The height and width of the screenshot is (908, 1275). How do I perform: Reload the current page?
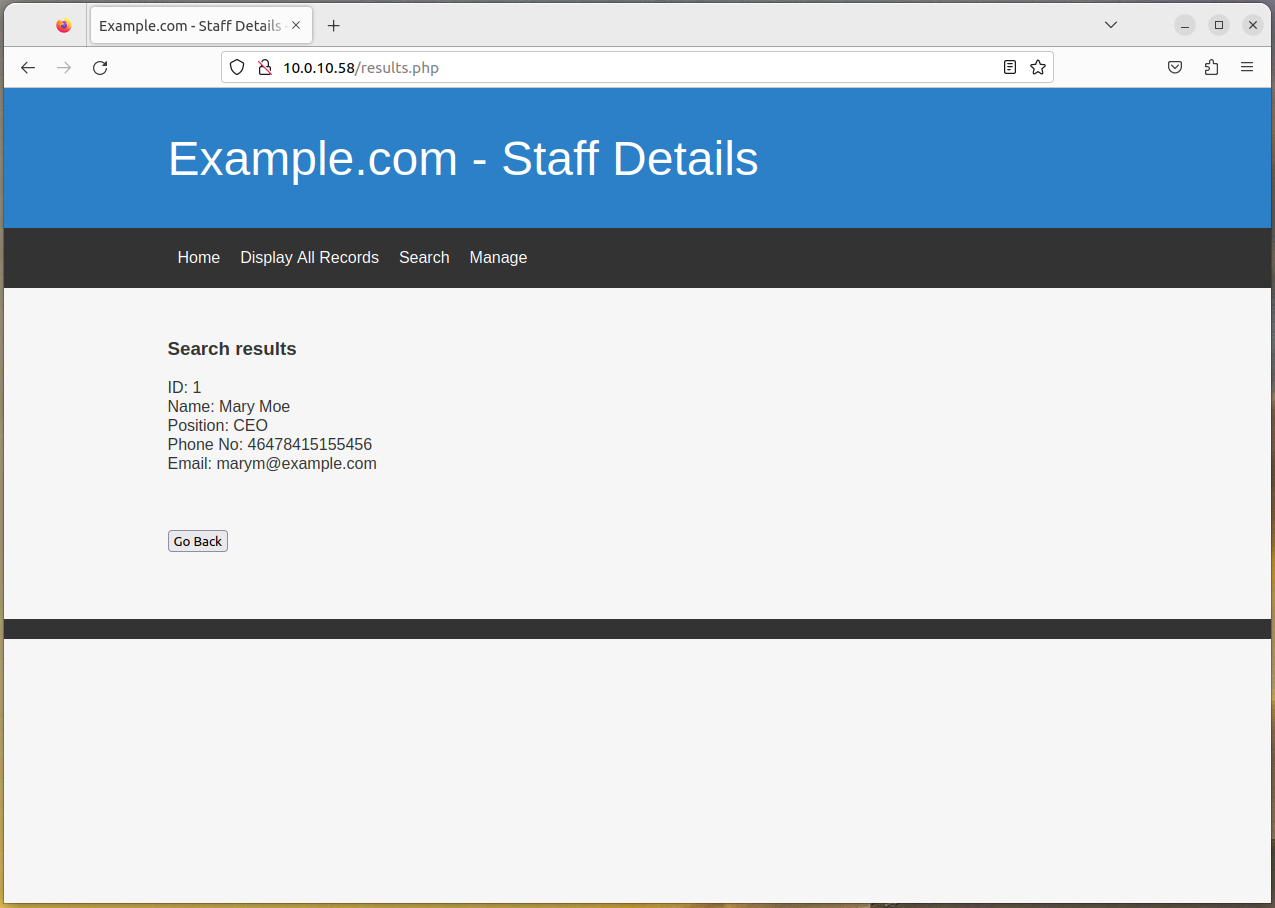tap(100, 68)
